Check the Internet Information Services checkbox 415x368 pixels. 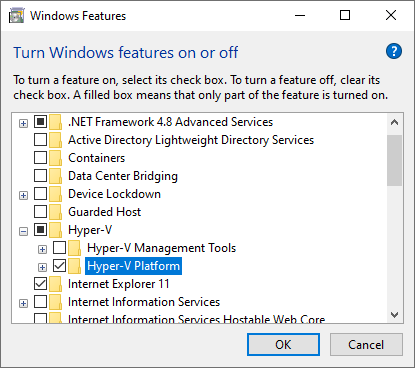click(x=40, y=302)
